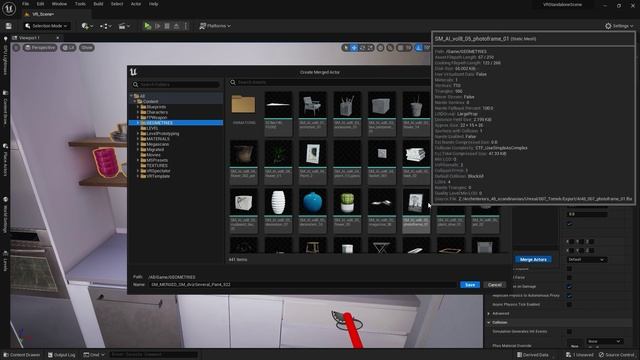
Task: Expand the GEOMETRIES folder arrow
Action: [138, 123]
